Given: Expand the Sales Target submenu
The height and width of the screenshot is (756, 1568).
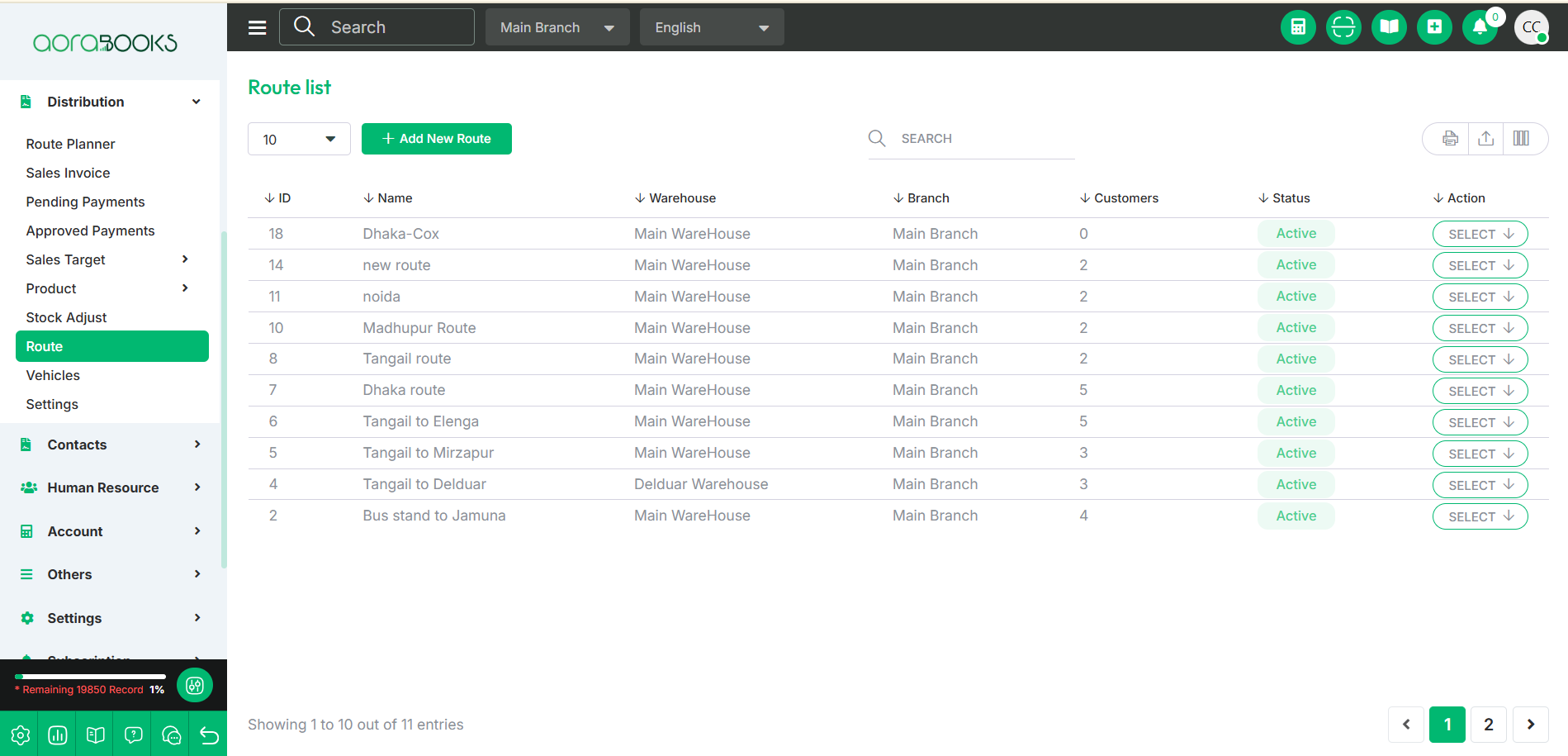Looking at the screenshot, I should tap(108, 259).
